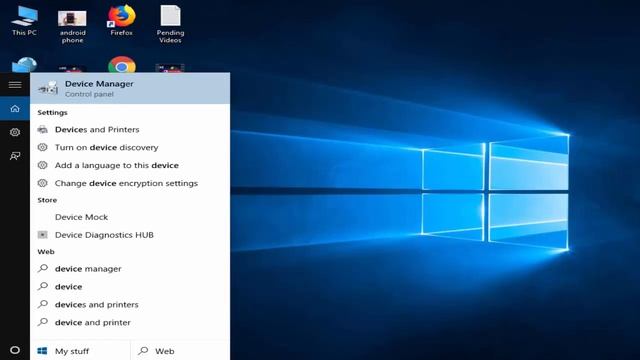Viewport: 640px width, 360px height.
Task: Click the Web section header
Action: coord(46,252)
